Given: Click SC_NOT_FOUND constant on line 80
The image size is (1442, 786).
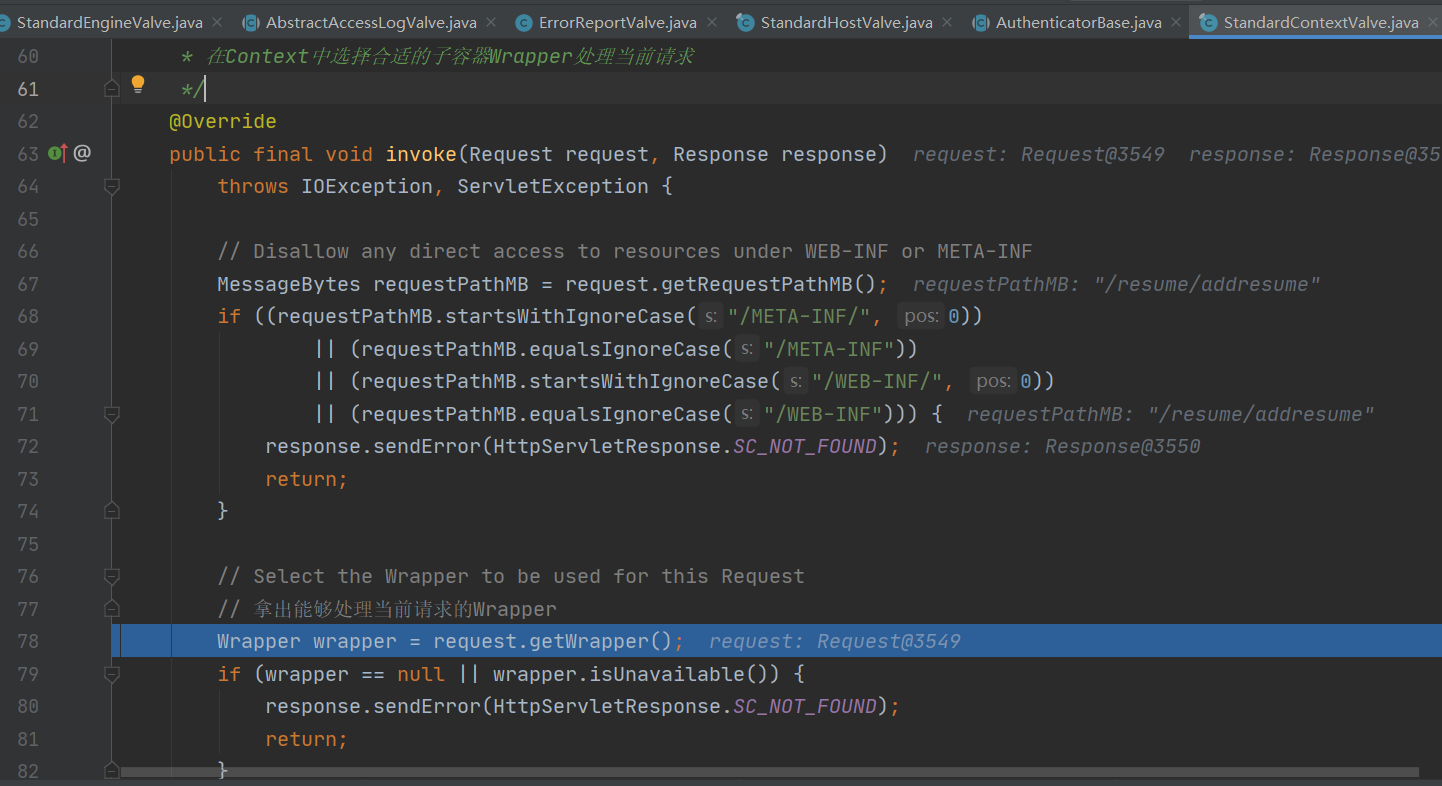Looking at the screenshot, I should click(805, 706).
